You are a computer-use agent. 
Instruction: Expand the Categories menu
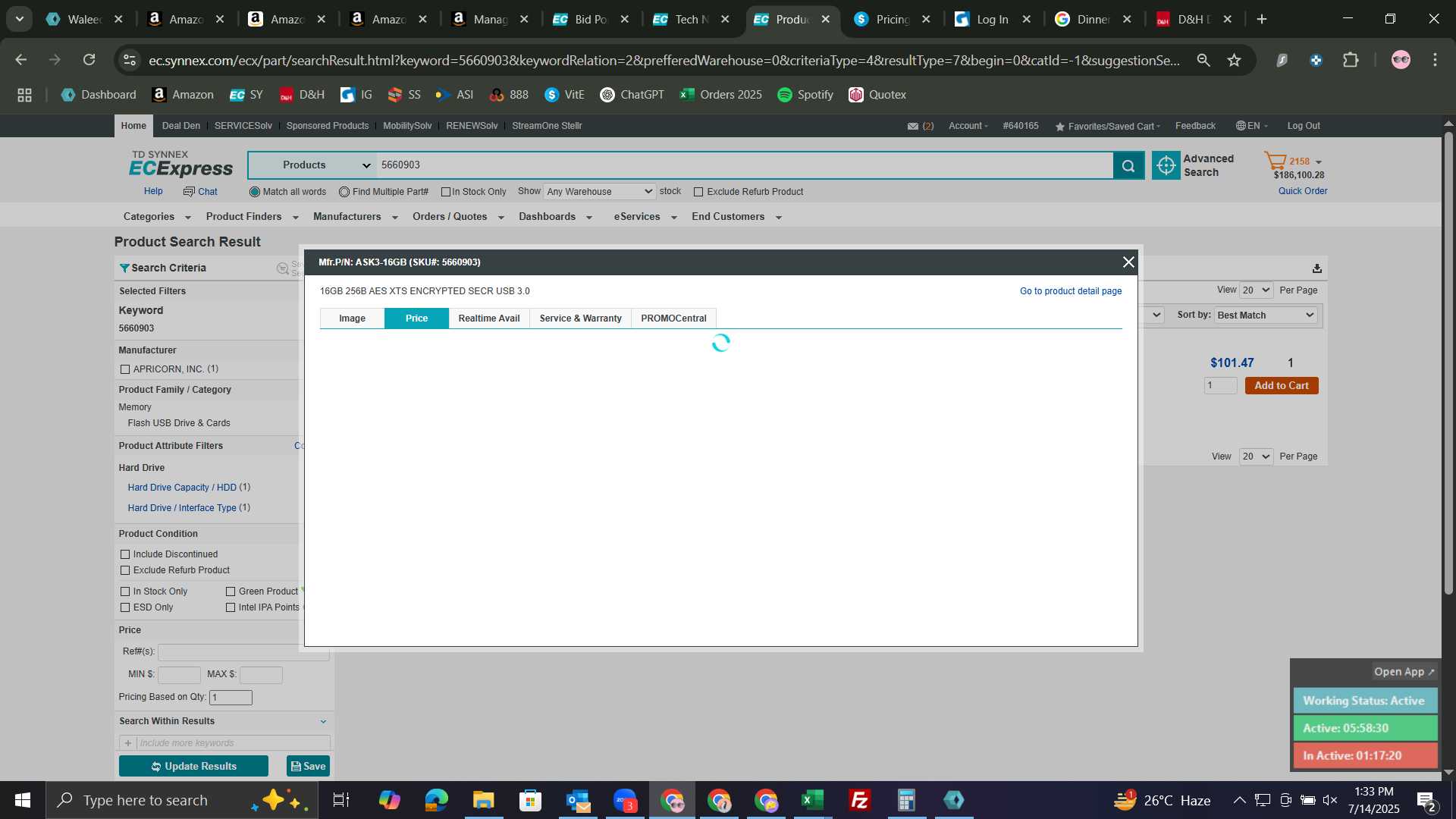point(157,217)
